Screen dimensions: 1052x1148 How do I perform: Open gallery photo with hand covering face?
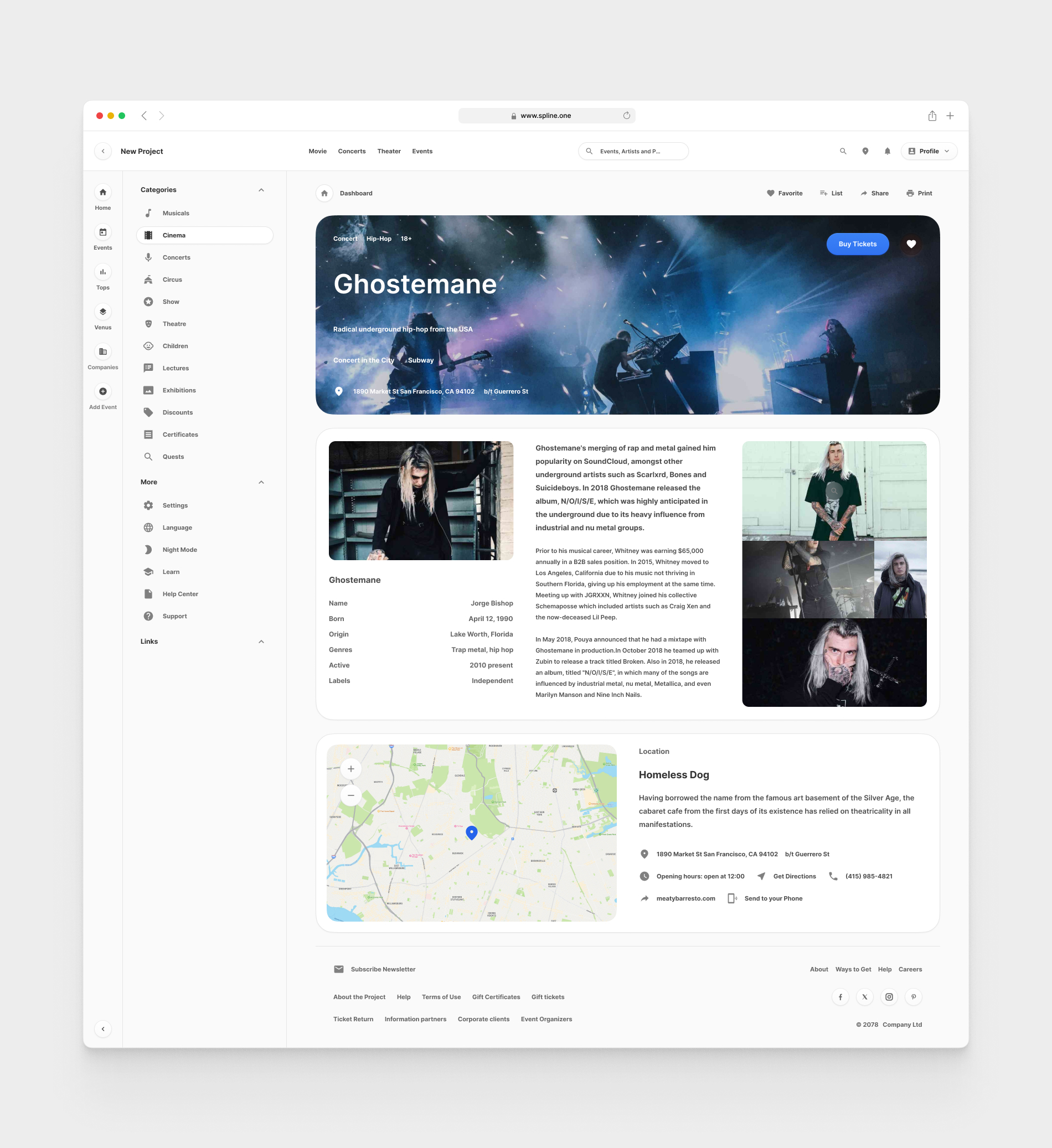coord(834,662)
